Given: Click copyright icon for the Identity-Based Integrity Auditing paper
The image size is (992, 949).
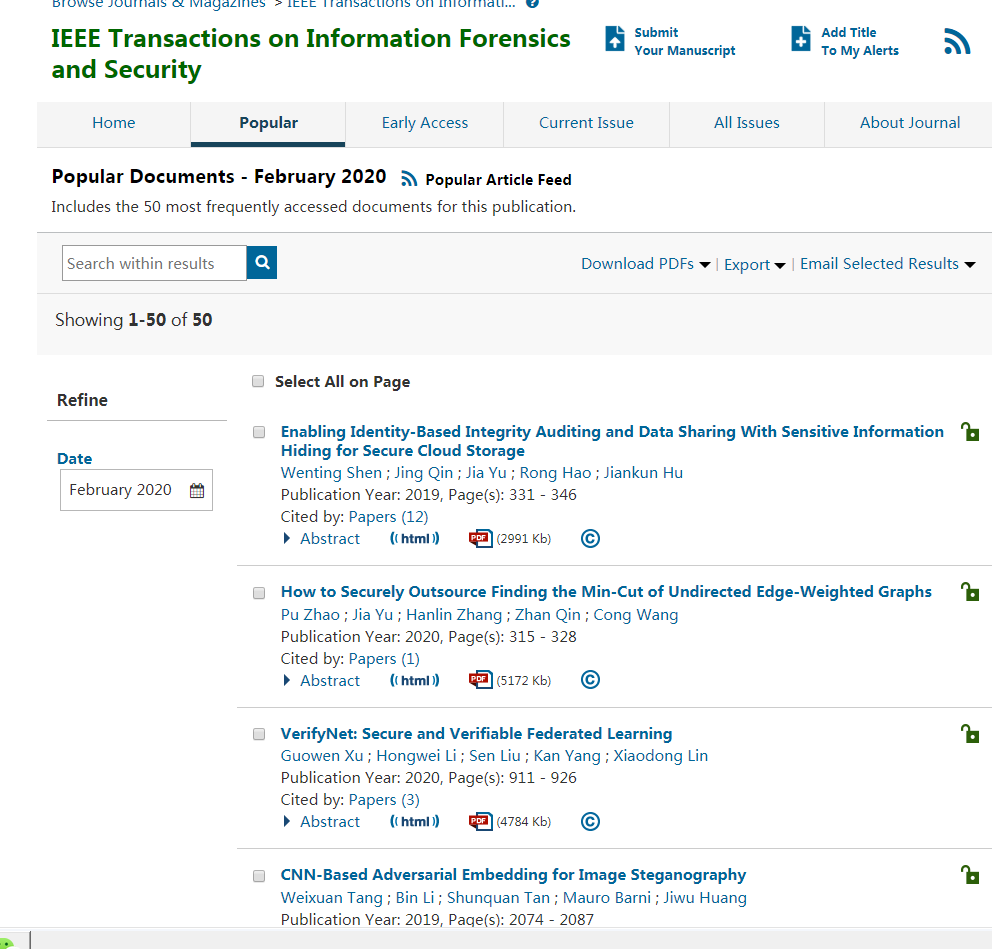Looking at the screenshot, I should coord(590,539).
